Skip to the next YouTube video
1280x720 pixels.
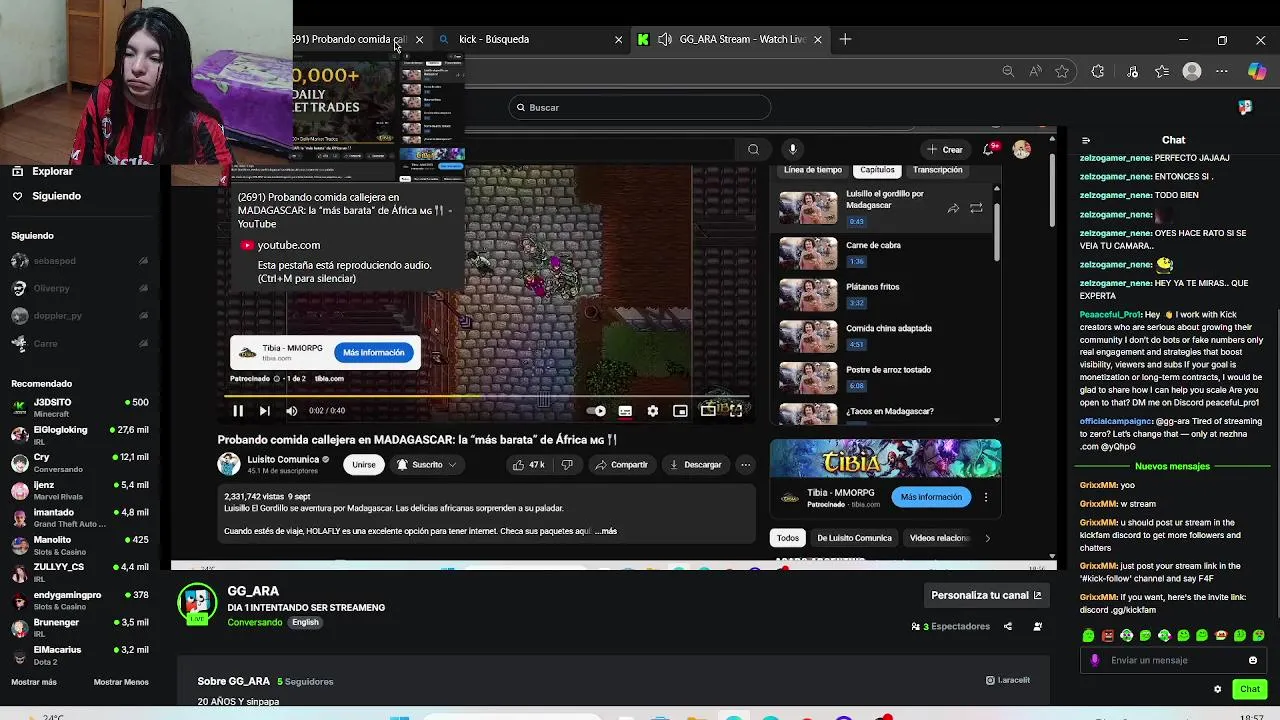pos(264,411)
